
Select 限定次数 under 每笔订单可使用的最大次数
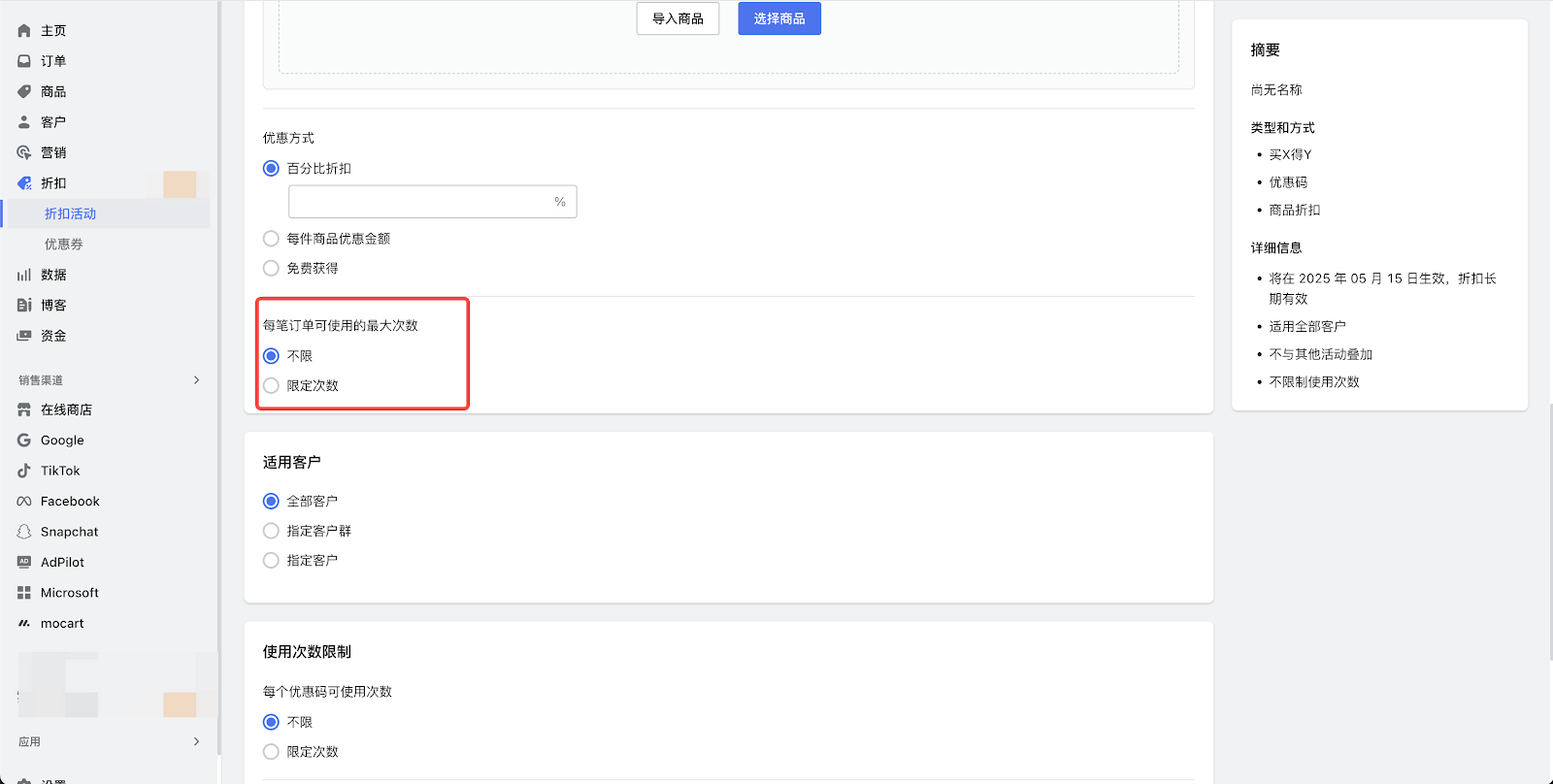[271, 386]
